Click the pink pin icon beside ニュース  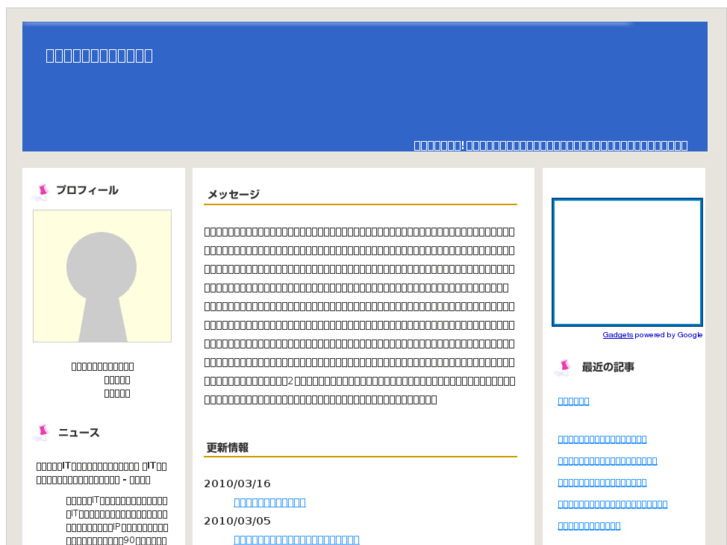pos(41,433)
